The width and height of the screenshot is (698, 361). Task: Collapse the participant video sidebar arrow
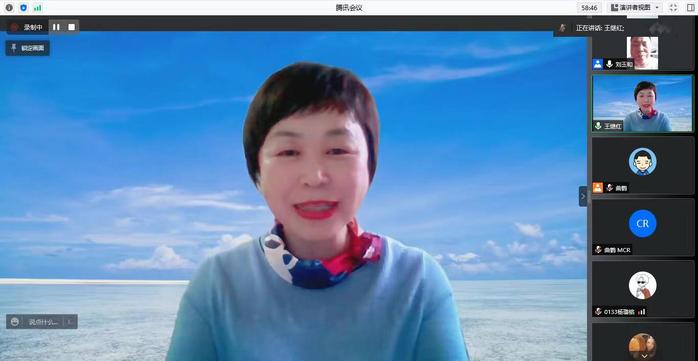(x=583, y=196)
